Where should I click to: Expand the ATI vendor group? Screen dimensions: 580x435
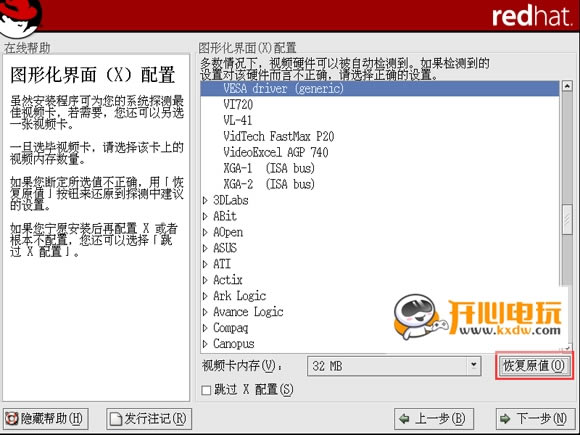(x=205, y=264)
